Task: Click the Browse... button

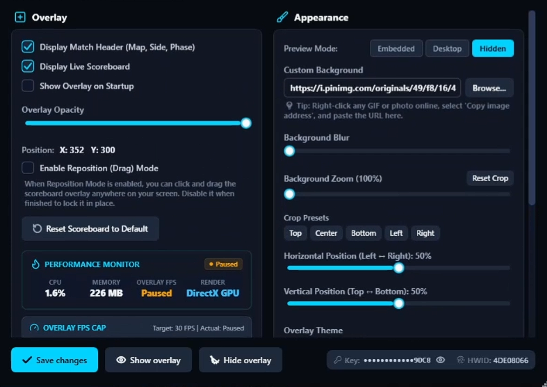Action: [x=489, y=88]
